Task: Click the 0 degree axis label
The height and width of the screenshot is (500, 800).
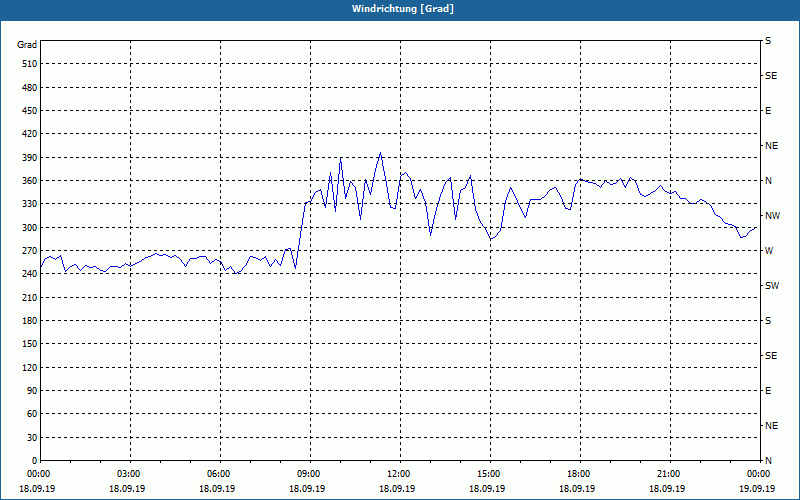Action: [34, 461]
